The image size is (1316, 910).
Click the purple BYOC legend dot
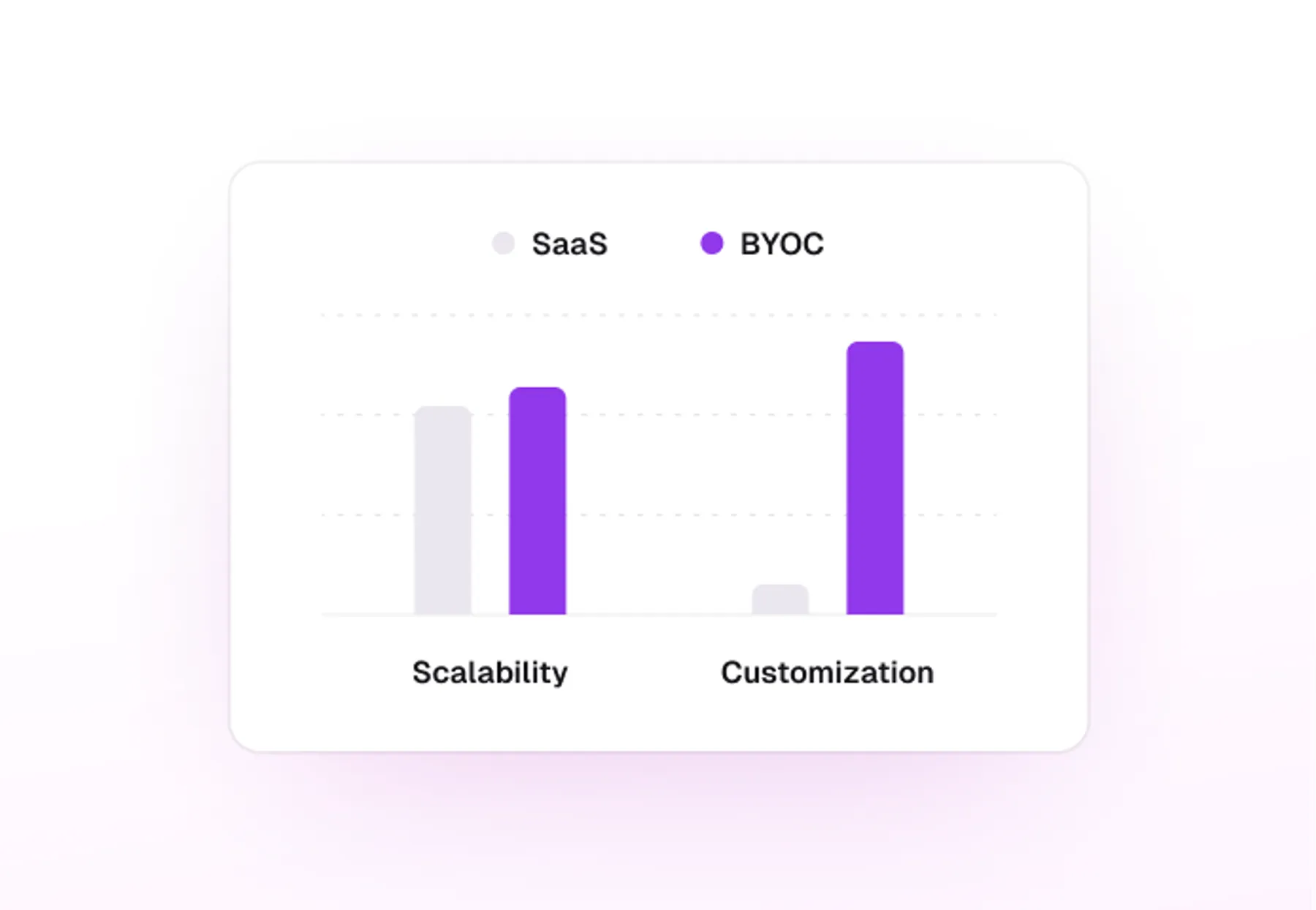[x=711, y=243]
